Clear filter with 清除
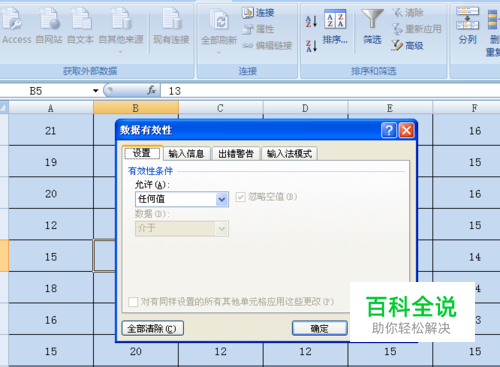Screen dimensions: 500x367 [x=407, y=13]
